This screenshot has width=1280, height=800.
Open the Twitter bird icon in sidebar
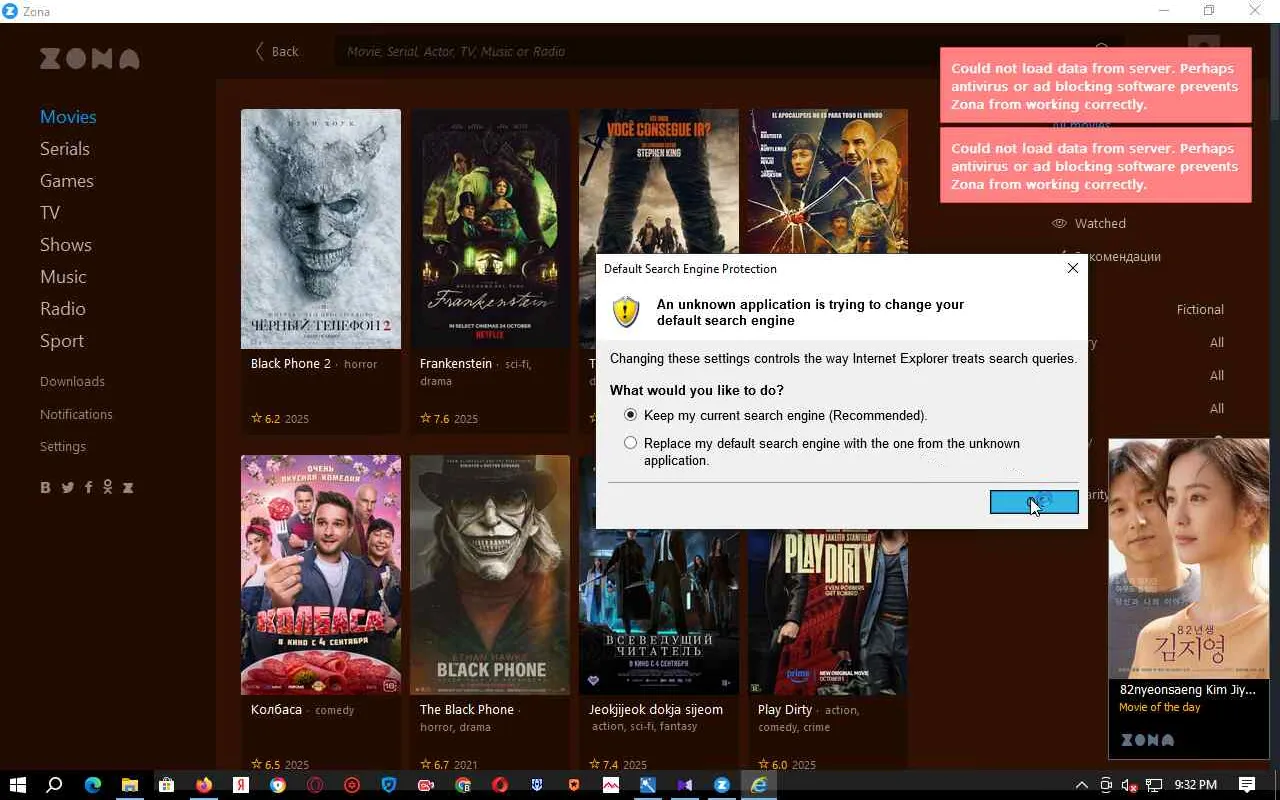68,487
